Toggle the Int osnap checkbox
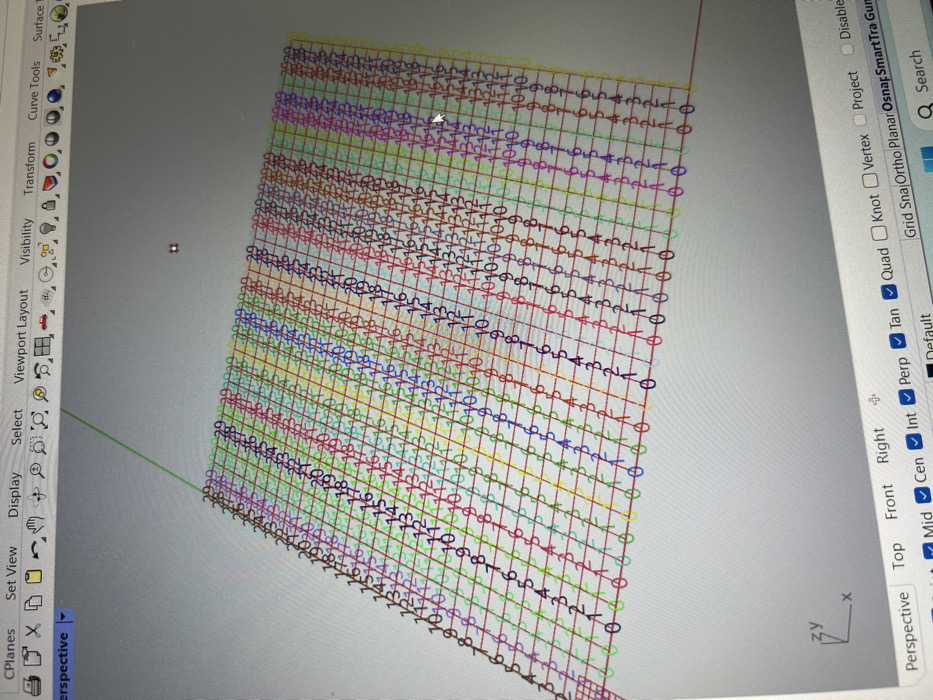The width and height of the screenshot is (933, 700). click(915, 442)
